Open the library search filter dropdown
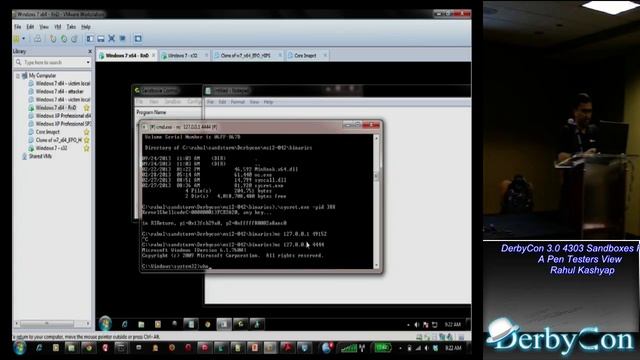Image resolution: width=640 pixels, height=360 pixels. pos(88,62)
